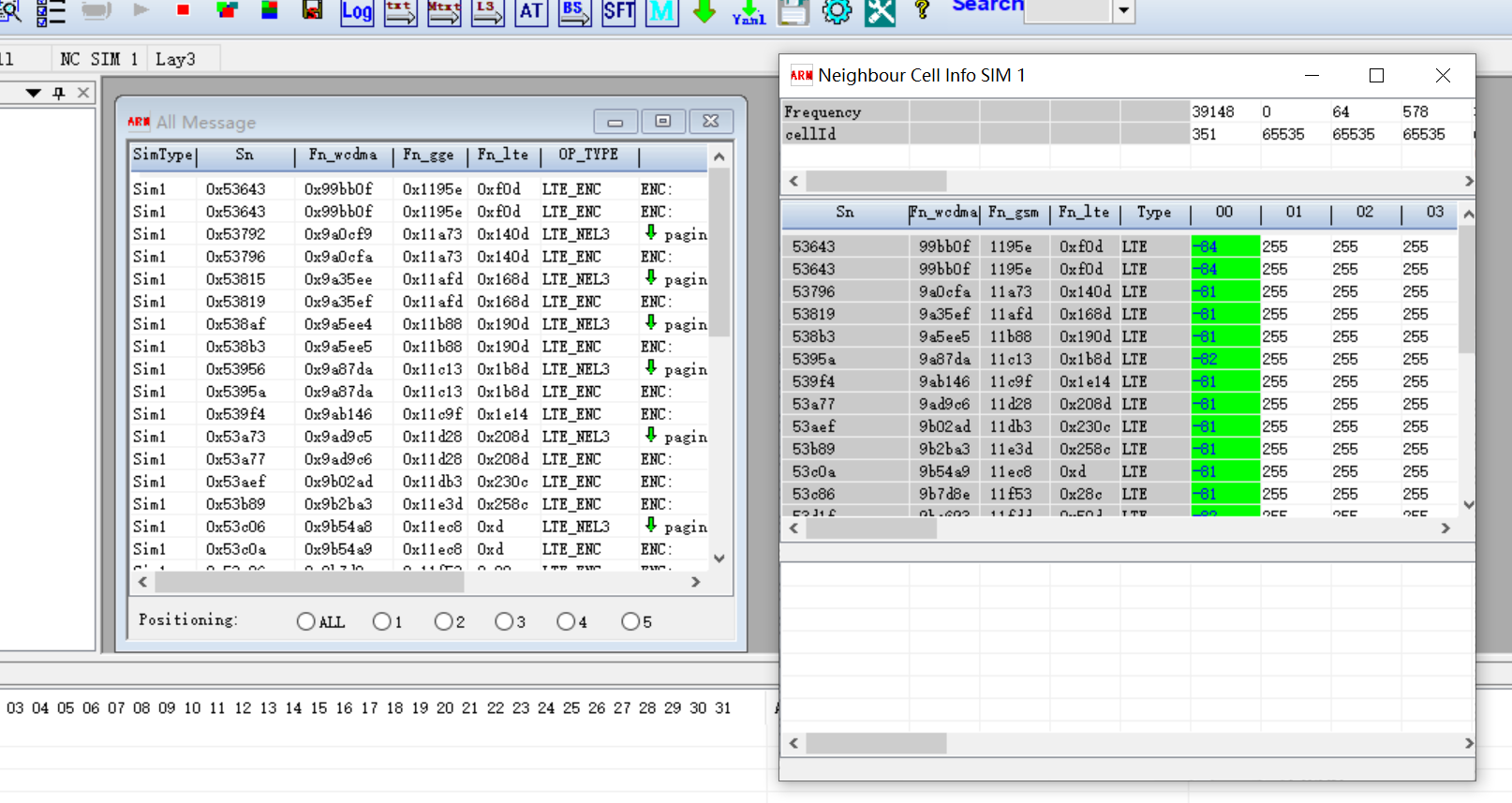Click All Message horizontal scrollbar thumb
The height and width of the screenshot is (803, 1512).
pos(309,582)
